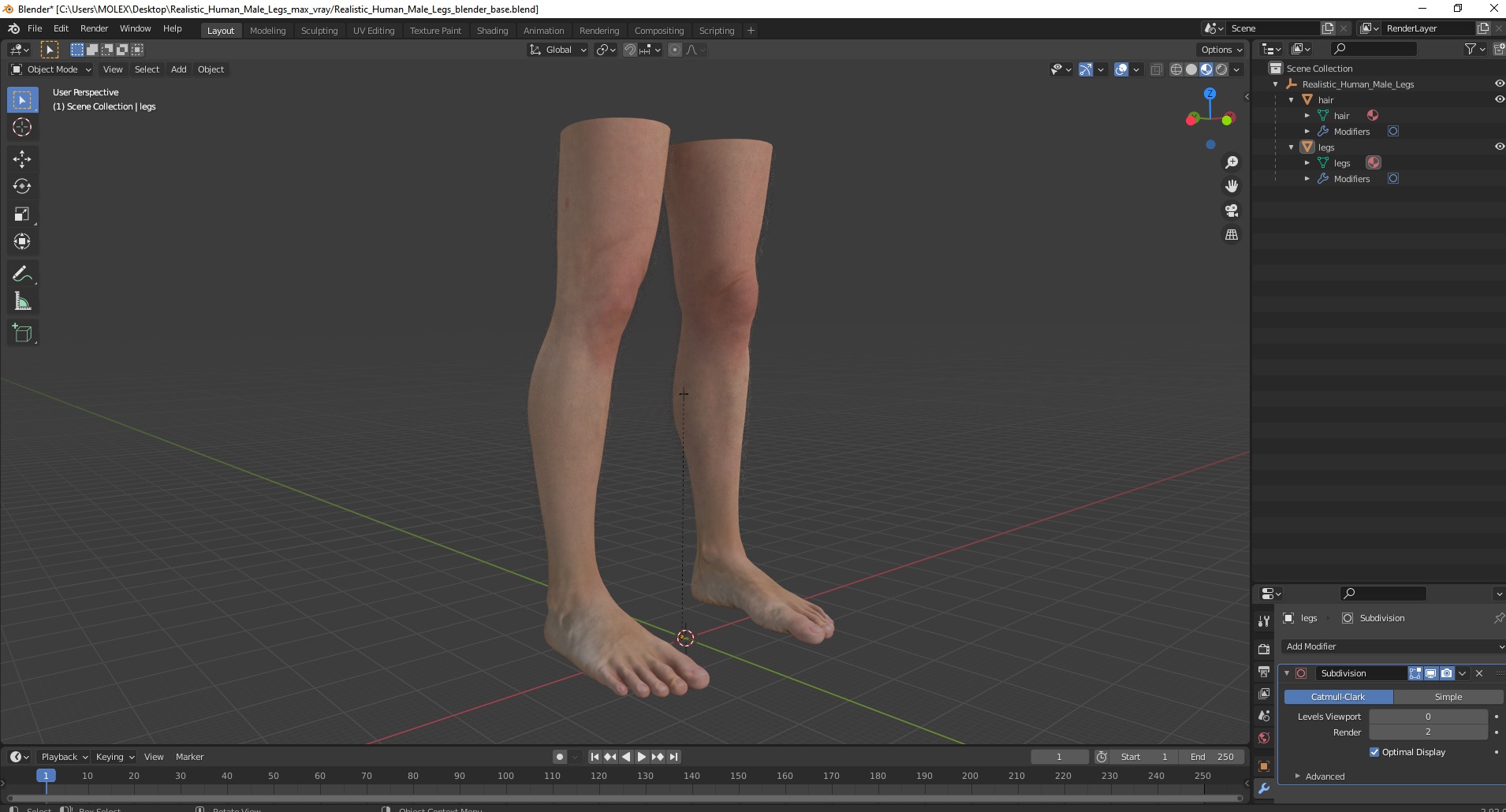Select the Add Cube tool
The width and height of the screenshot is (1506, 812).
[22, 333]
